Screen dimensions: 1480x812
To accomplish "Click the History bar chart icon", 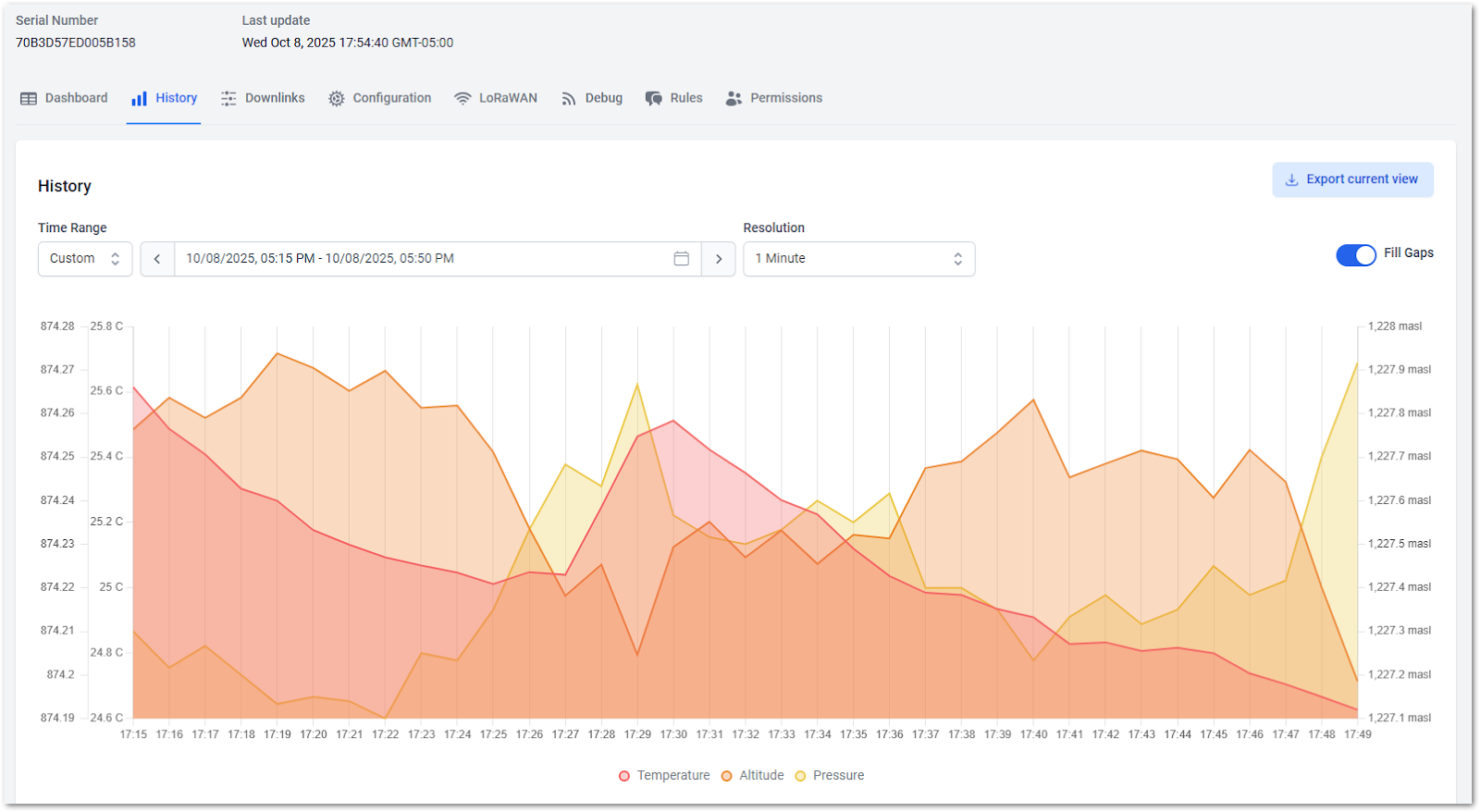I will (x=139, y=99).
